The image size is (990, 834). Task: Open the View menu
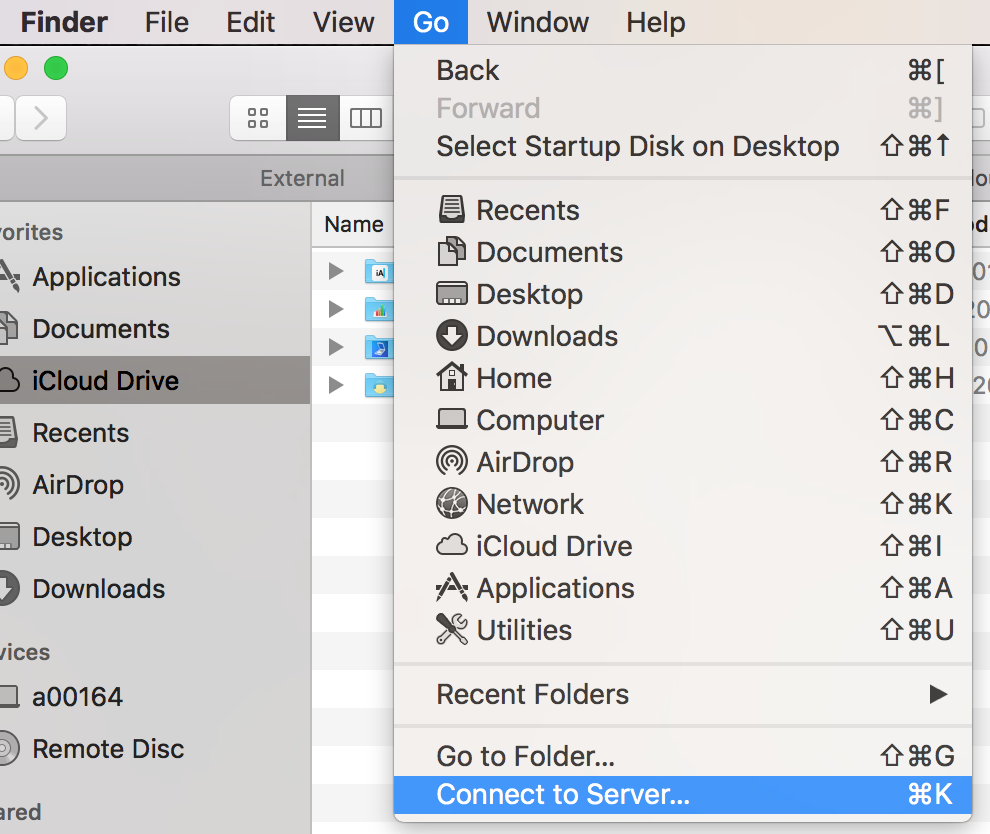click(x=343, y=22)
